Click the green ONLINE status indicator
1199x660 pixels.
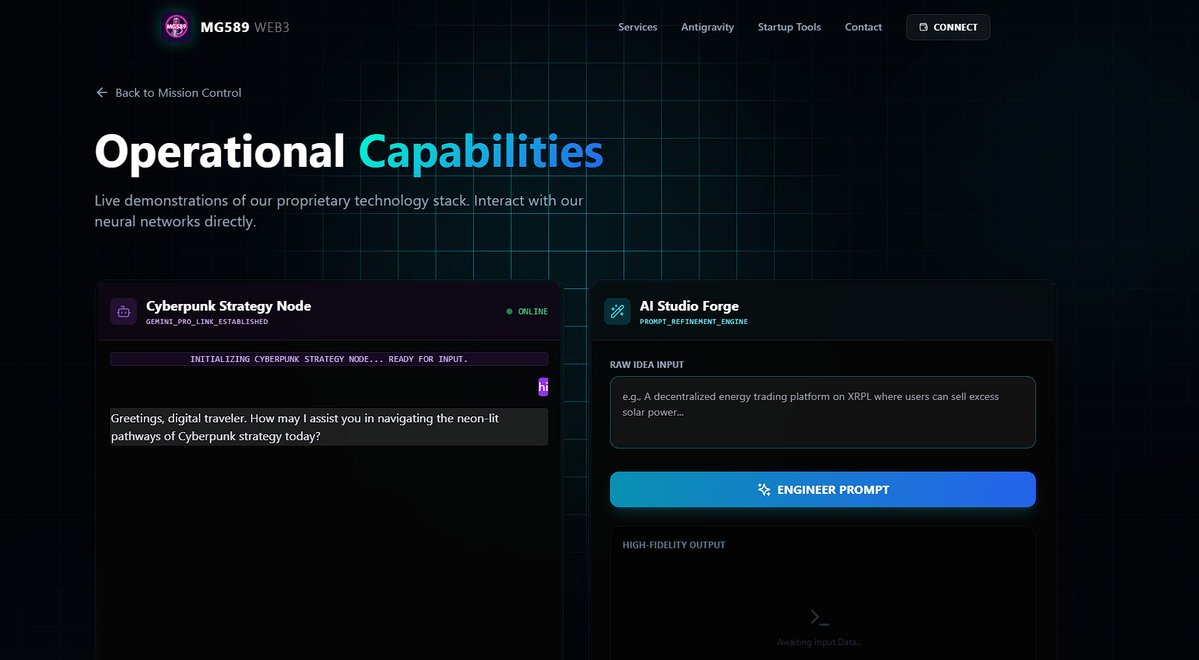tap(527, 312)
